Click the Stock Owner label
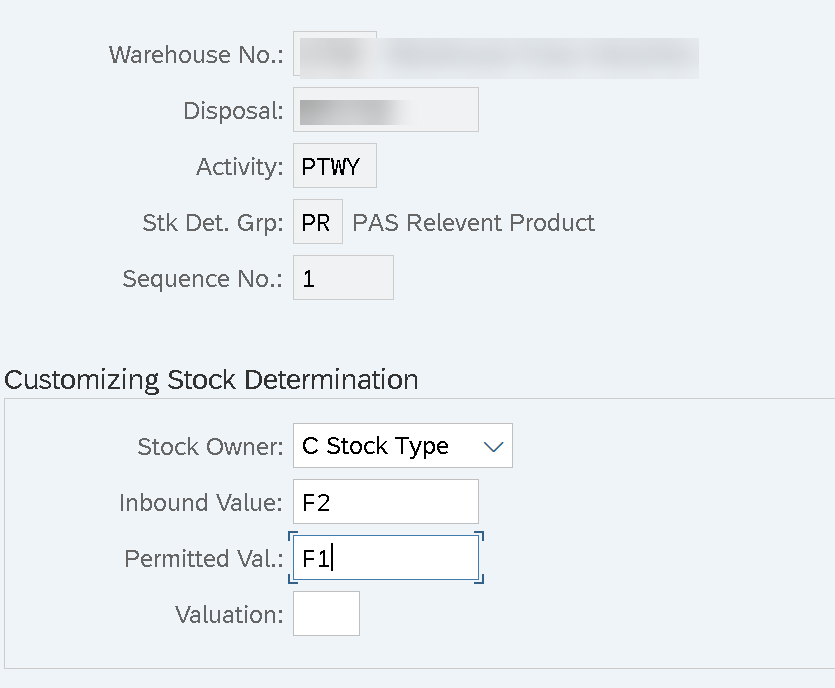The height and width of the screenshot is (688, 835). [210, 446]
